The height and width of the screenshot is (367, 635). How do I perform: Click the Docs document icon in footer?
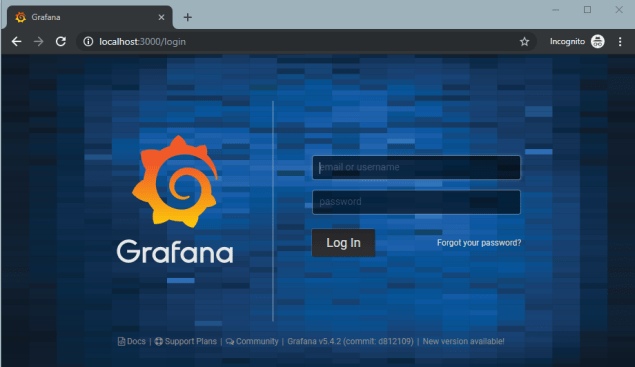121,341
